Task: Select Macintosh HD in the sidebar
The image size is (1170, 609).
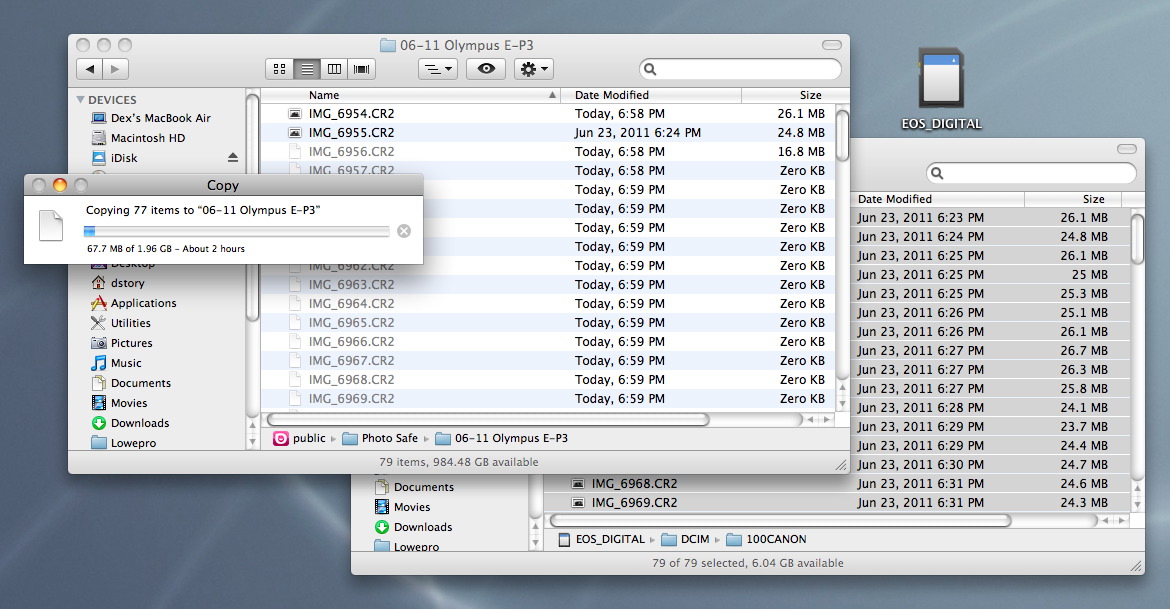Action: pos(147,138)
